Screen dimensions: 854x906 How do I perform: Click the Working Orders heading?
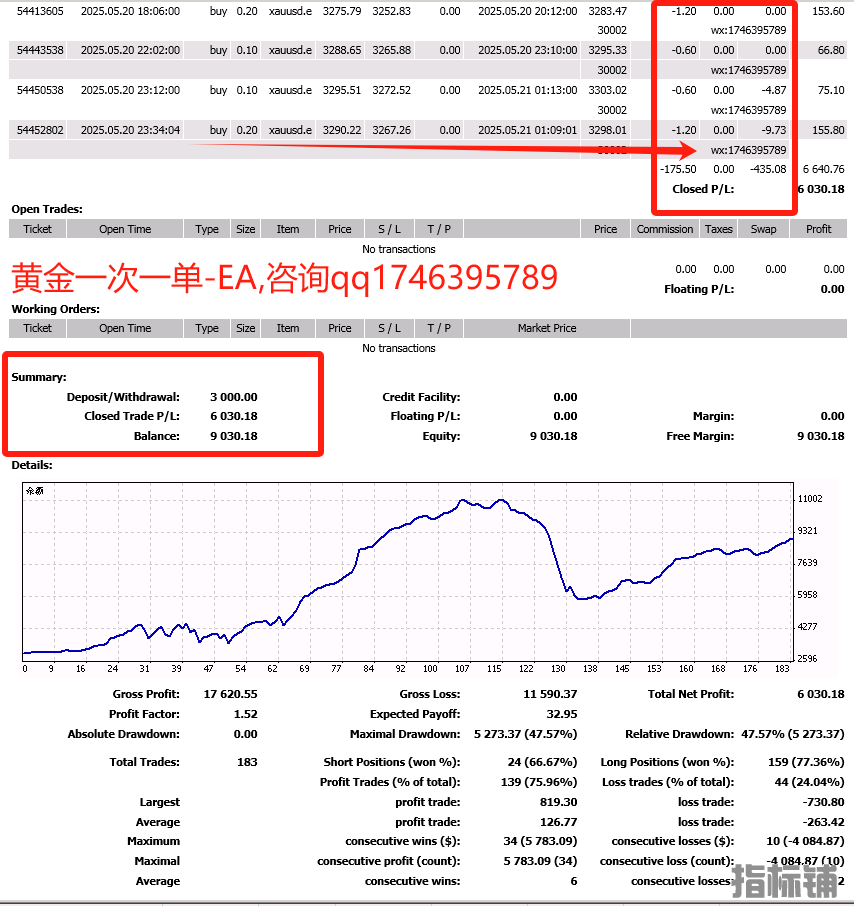click(55, 309)
